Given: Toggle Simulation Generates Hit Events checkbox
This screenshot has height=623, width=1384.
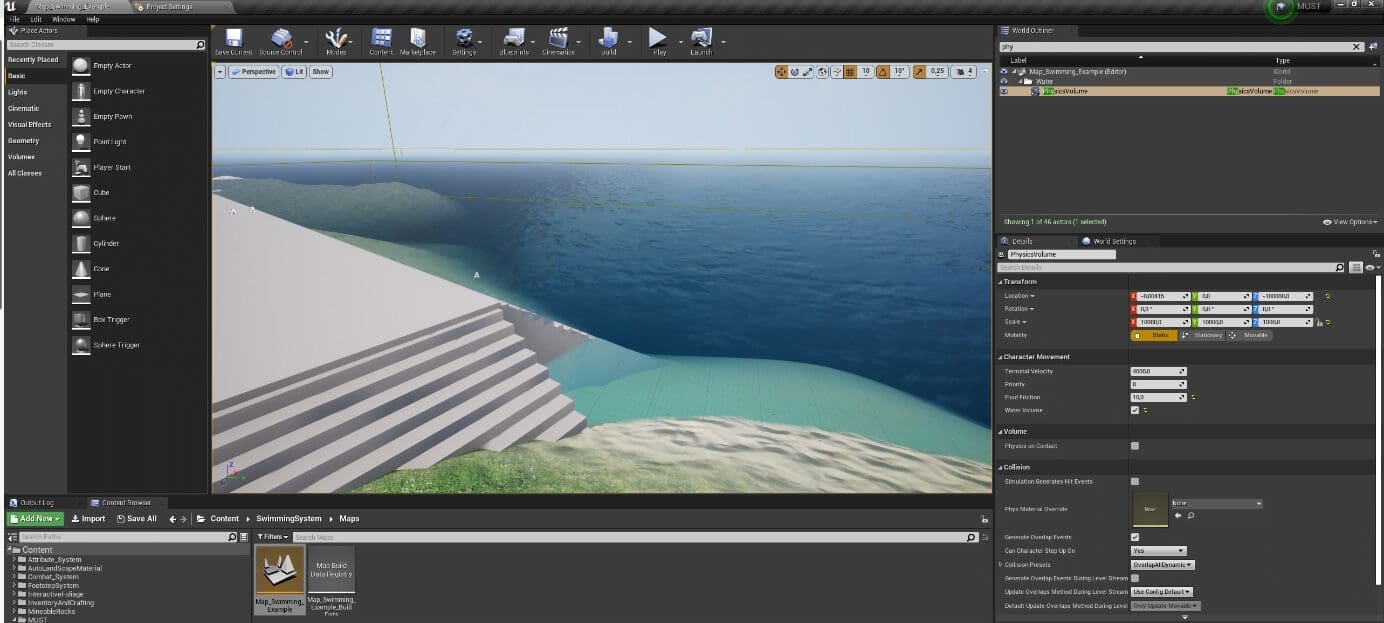Looking at the screenshot, I should (1134, 482).
